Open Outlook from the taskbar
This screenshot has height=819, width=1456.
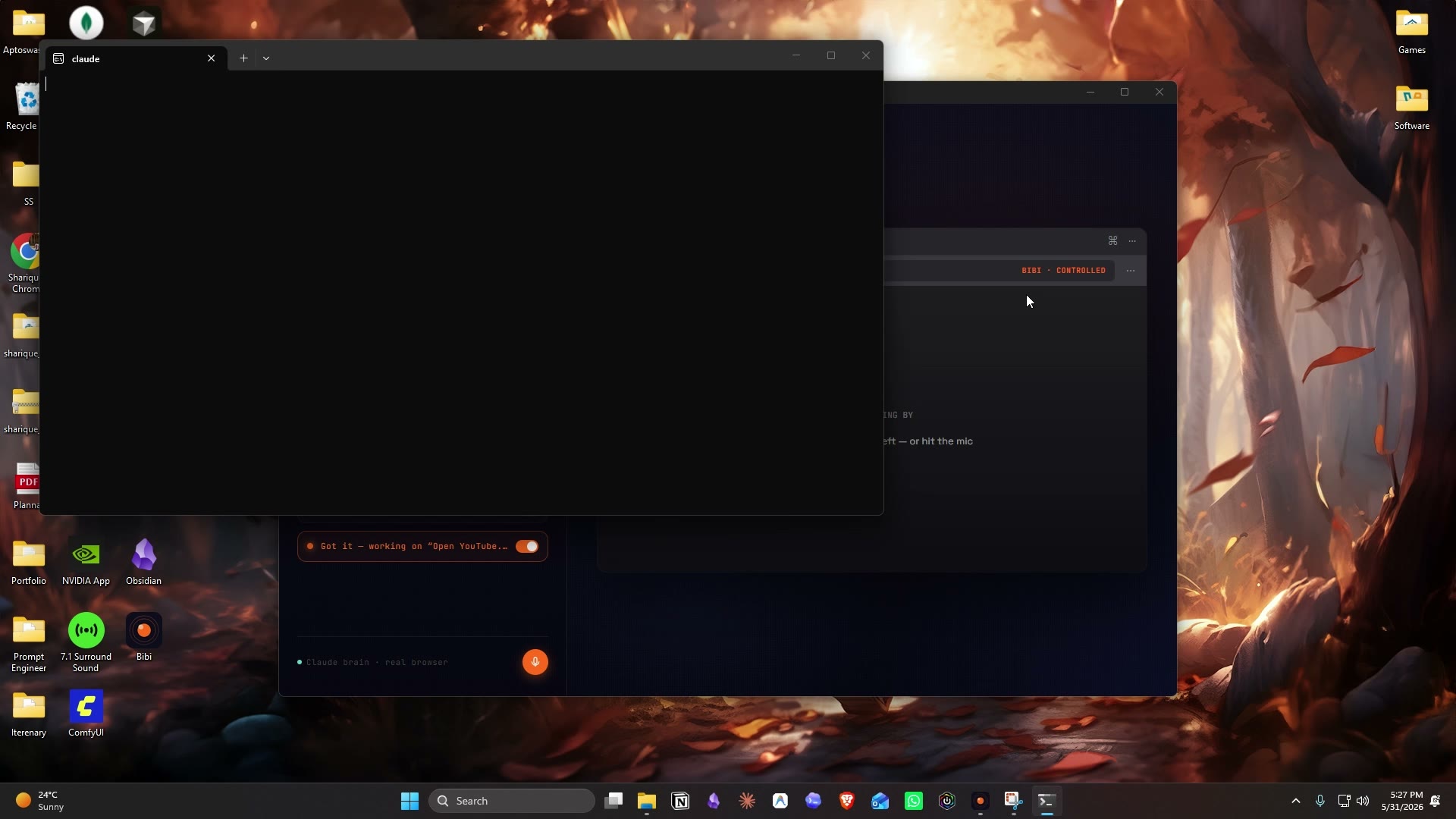[880, 801]
